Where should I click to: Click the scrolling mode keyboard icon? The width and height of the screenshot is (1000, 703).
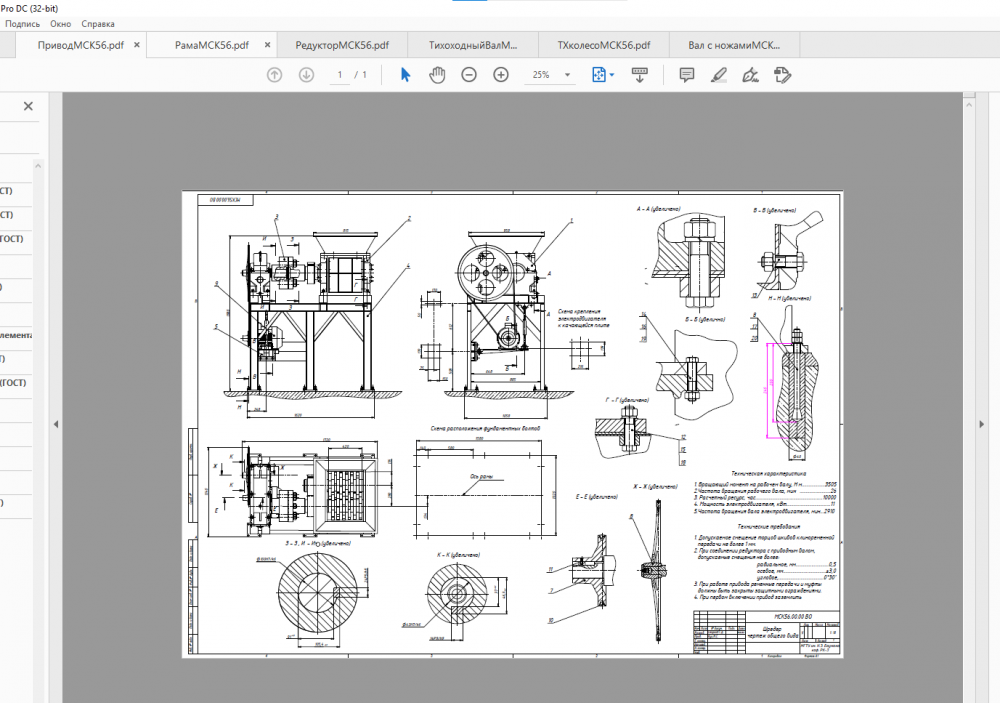(641, 75)
